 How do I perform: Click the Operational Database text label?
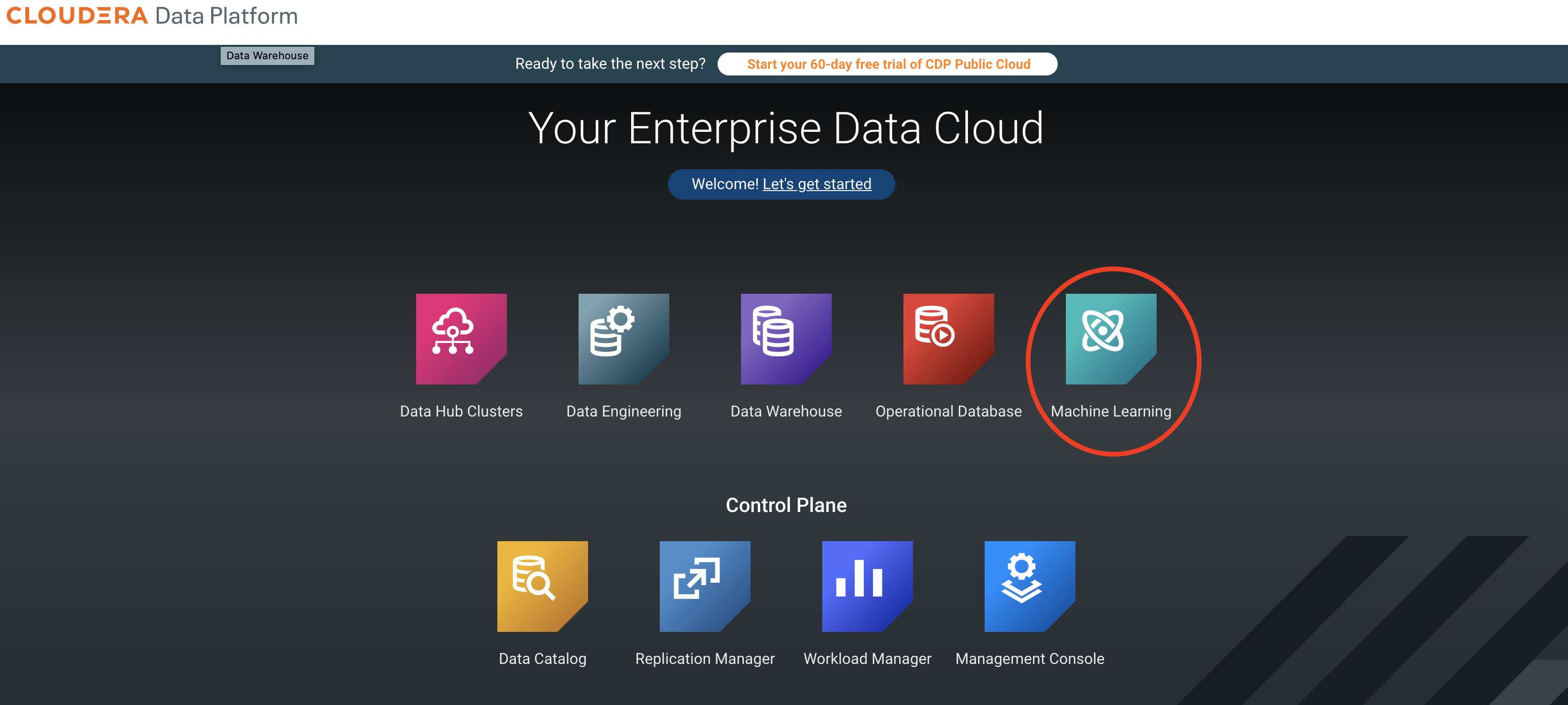948,412
